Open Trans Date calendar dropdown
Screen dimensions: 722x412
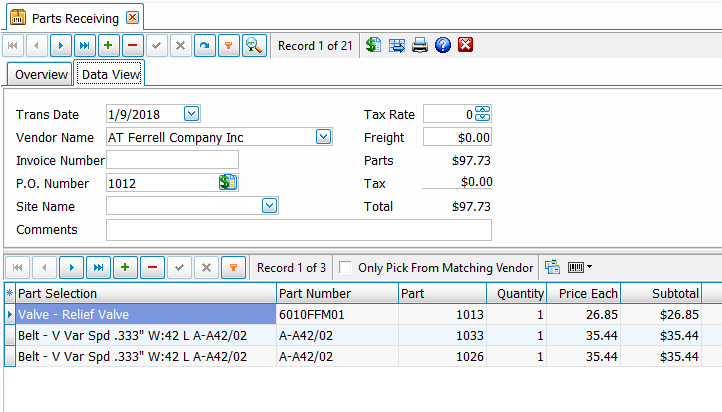[192, 113]
